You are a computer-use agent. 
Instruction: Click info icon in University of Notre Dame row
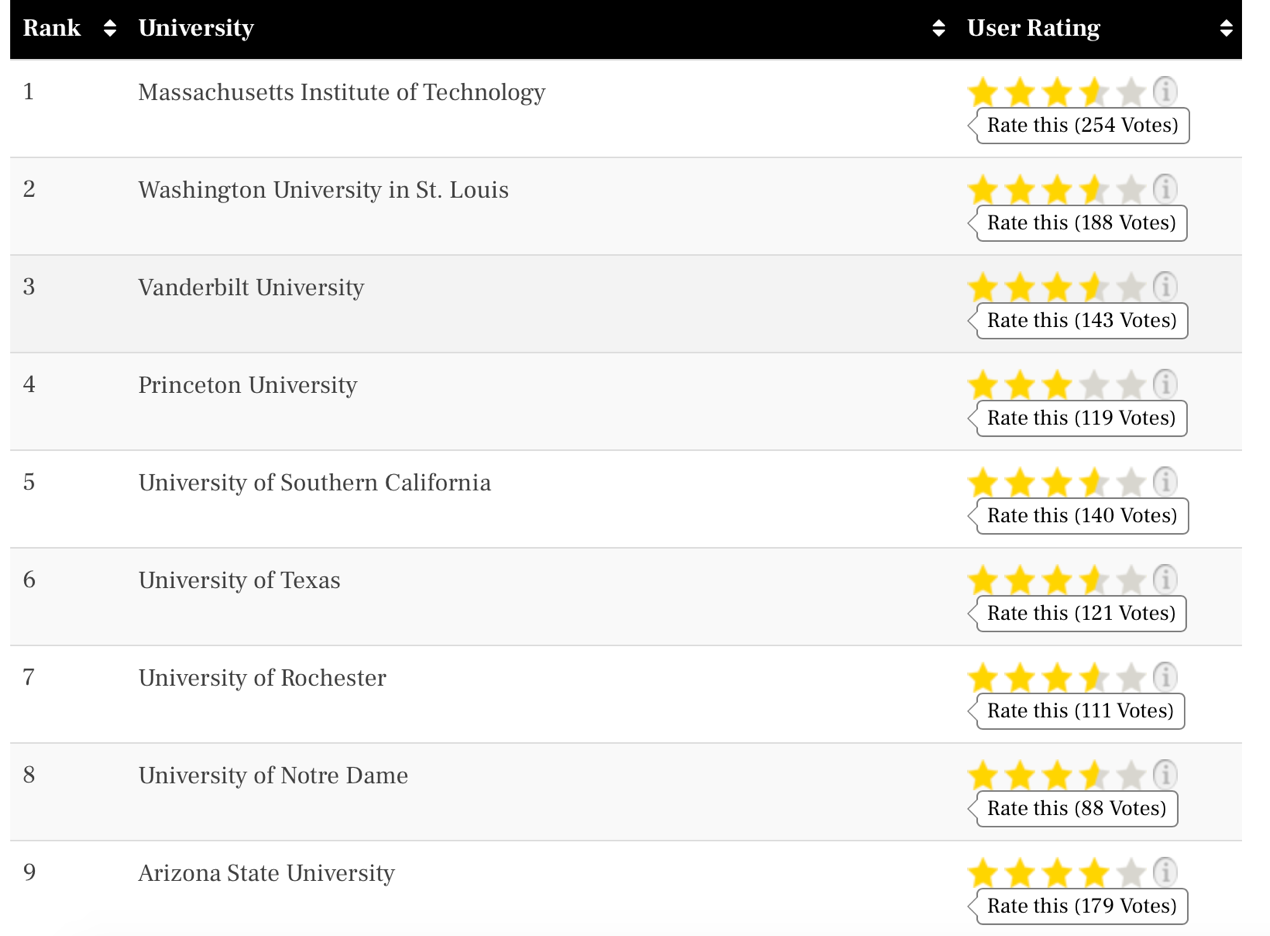tap(1164, 774)
